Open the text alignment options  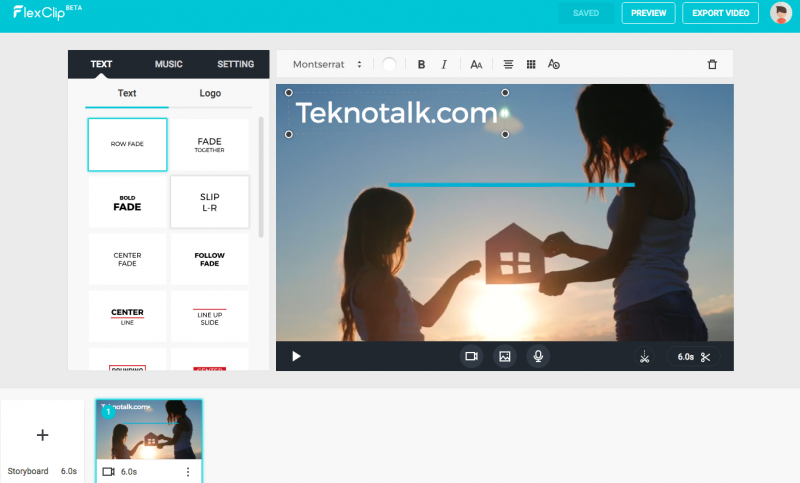[508, 64]
